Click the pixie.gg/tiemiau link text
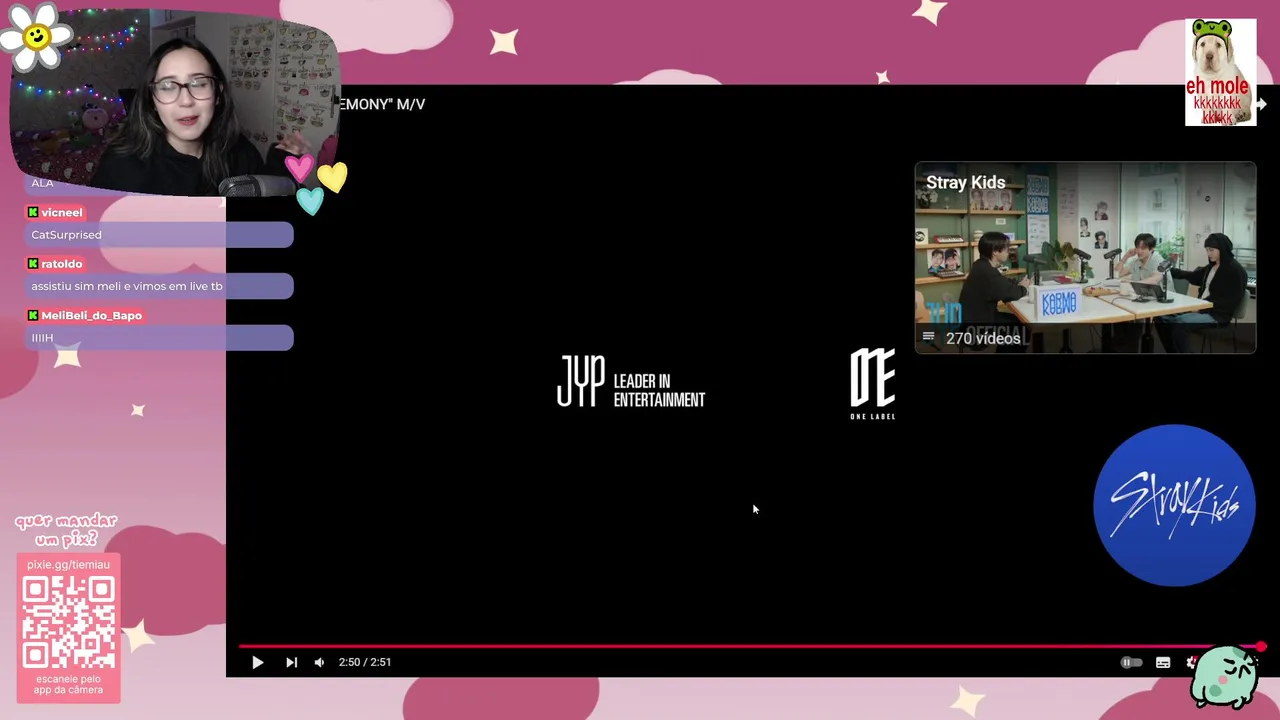The width and height of the screenshot is (1280, 720). 68,564
